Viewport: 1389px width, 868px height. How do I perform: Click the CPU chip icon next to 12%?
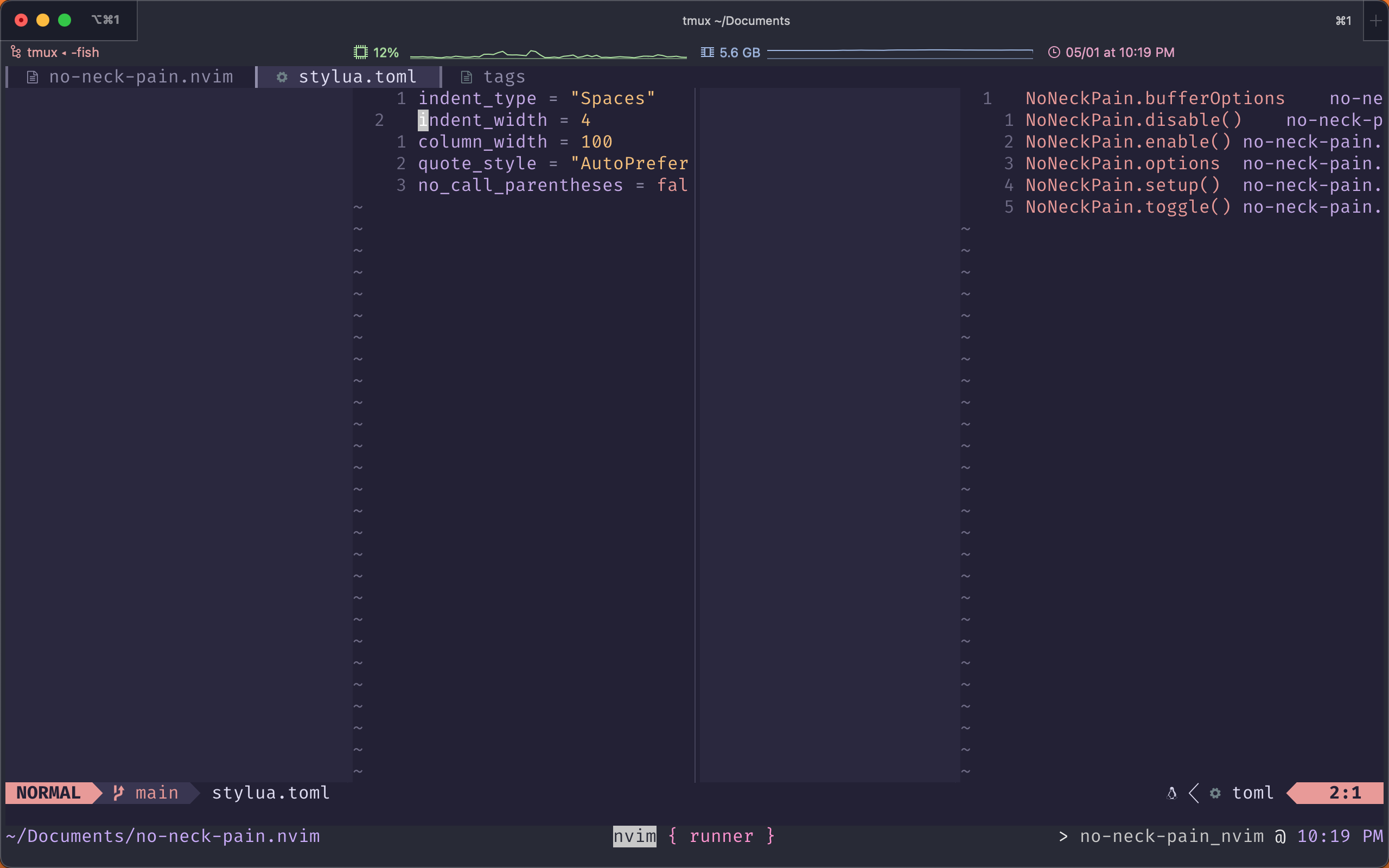pyautogui.click(x=361, y=52)
